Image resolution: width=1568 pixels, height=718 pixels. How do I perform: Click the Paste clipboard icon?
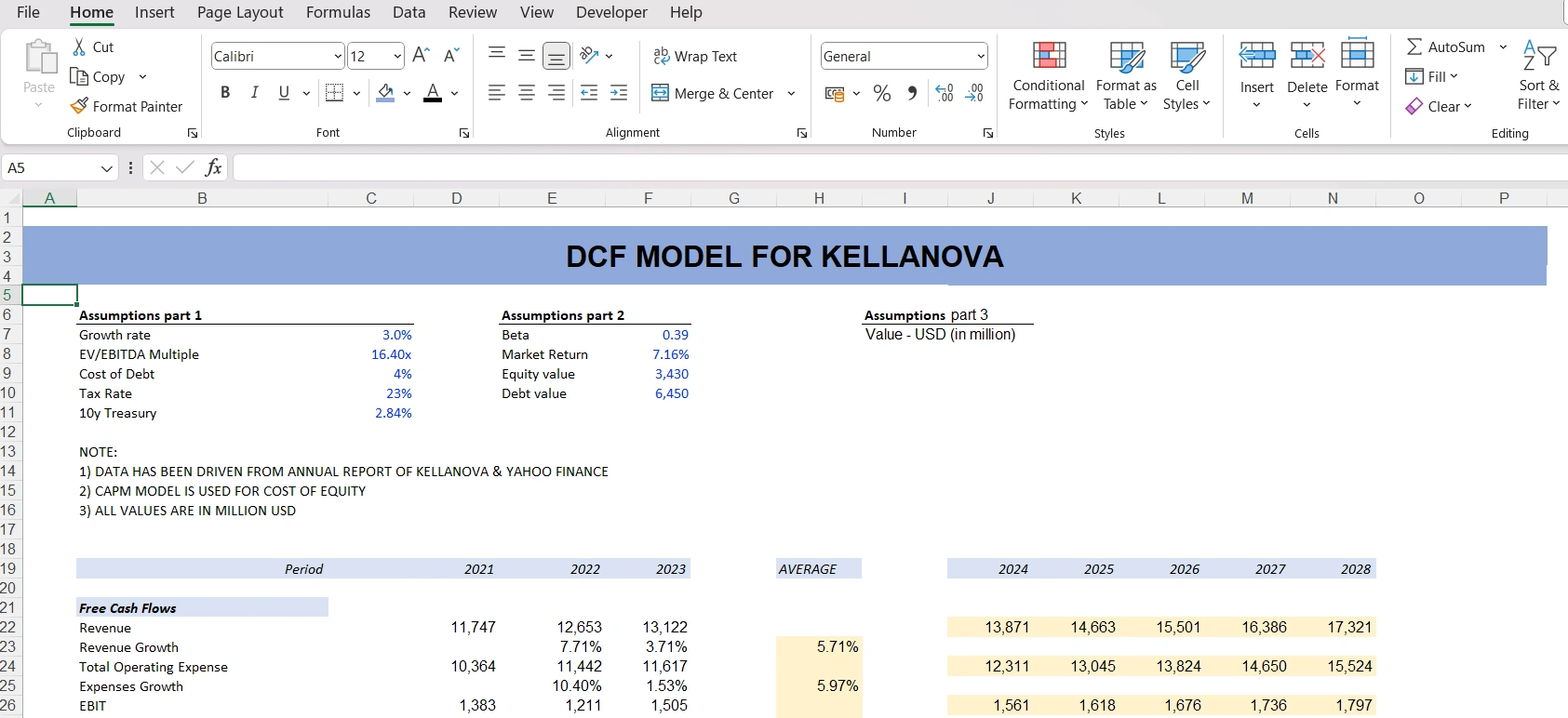point(39,57)
